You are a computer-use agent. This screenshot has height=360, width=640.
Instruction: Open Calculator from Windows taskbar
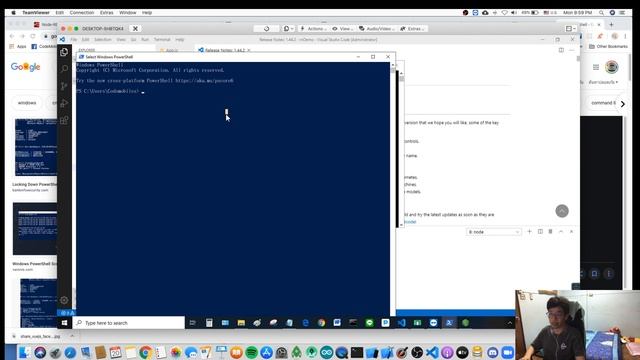click(209, 323)
